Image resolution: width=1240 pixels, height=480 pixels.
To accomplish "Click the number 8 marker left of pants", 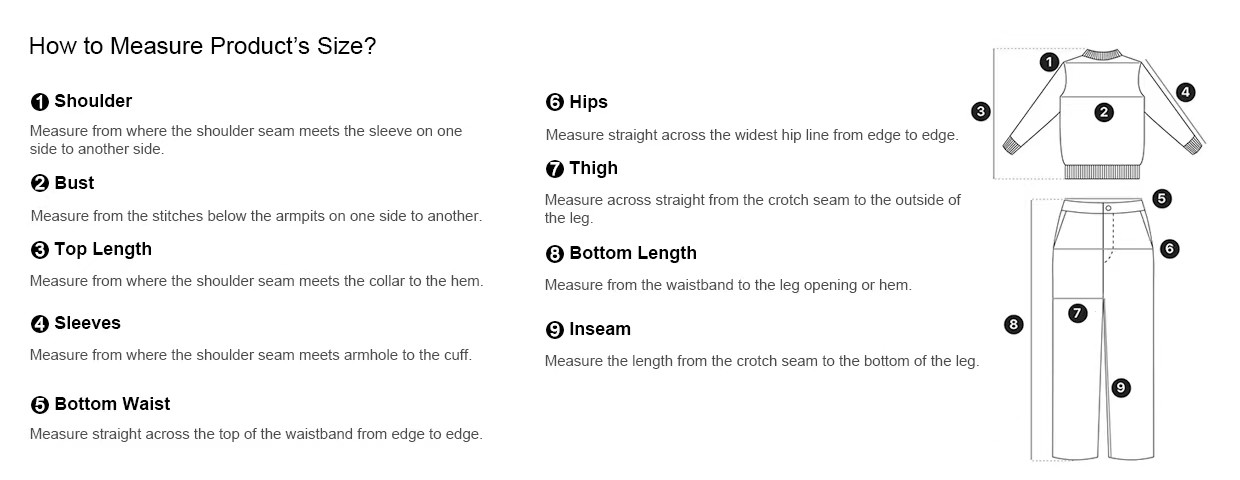I will 1014,324.
